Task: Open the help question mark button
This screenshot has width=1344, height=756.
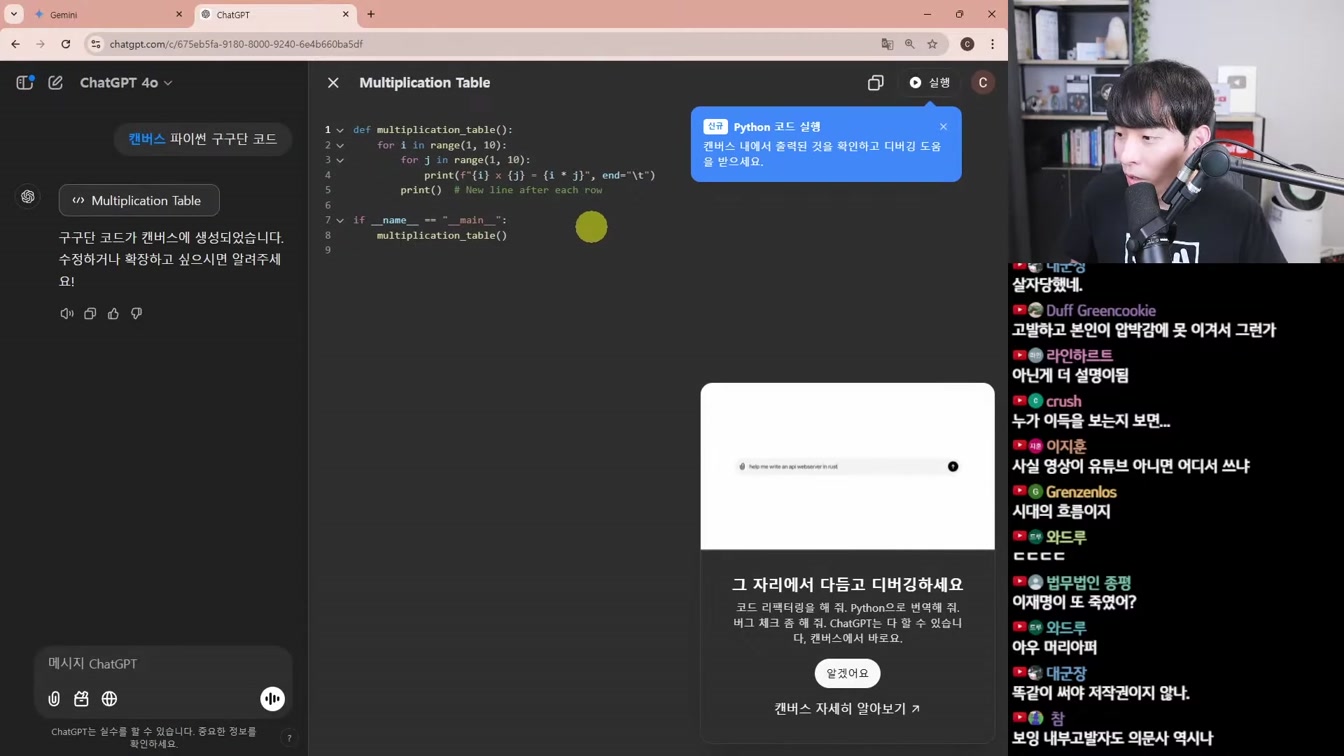Action: pyautogui.click(x=289, y=738)
